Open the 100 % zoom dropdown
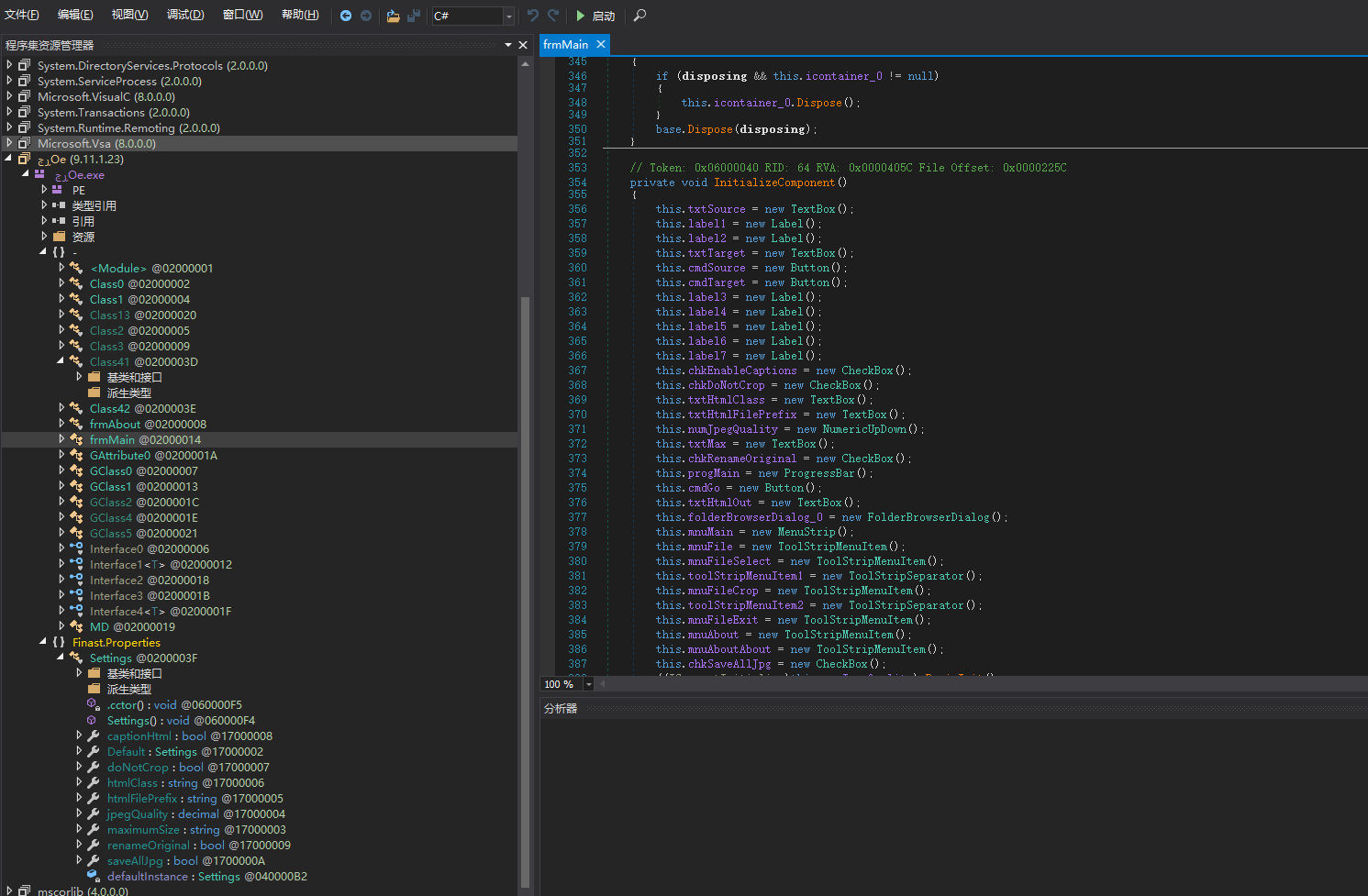 (589, 684)
